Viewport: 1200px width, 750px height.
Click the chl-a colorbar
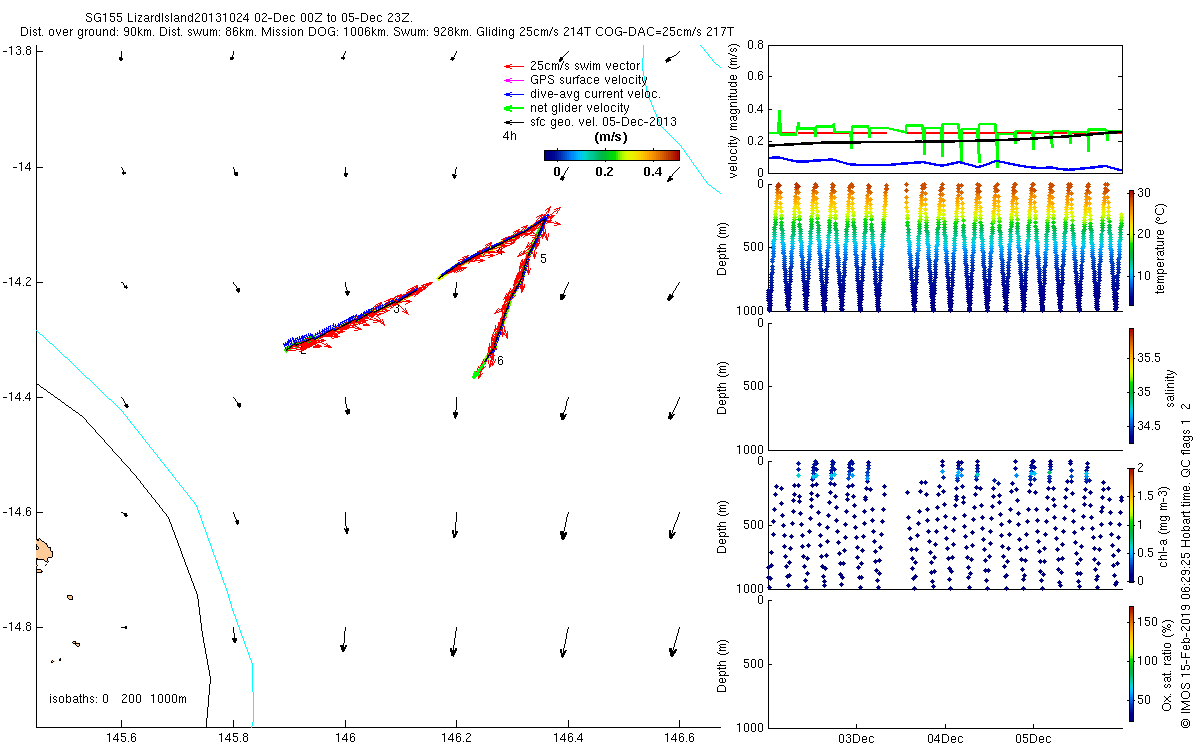click(1131, 524)
